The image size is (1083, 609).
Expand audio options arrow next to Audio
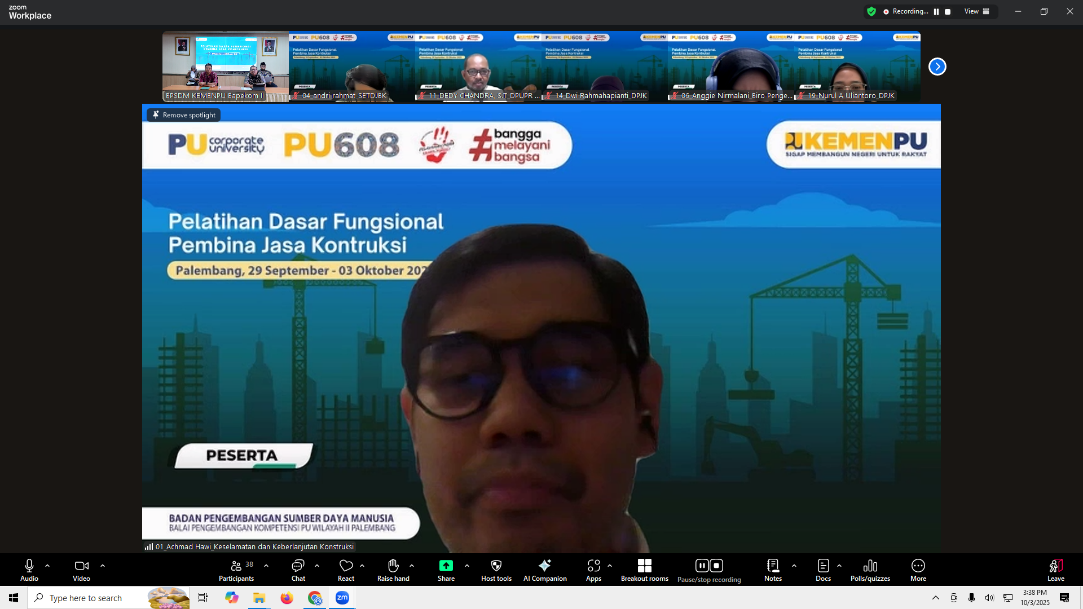click(x=48, y=564)
